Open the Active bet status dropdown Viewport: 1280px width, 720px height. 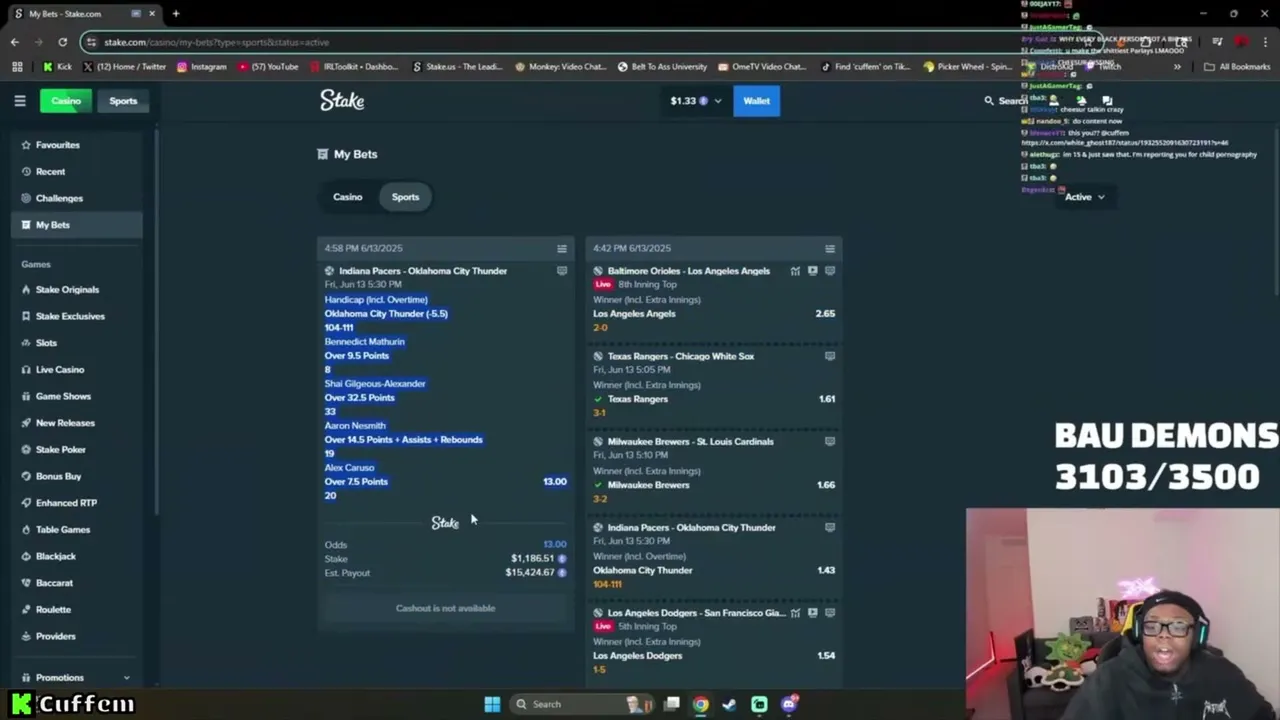[x=1085, y=197]
